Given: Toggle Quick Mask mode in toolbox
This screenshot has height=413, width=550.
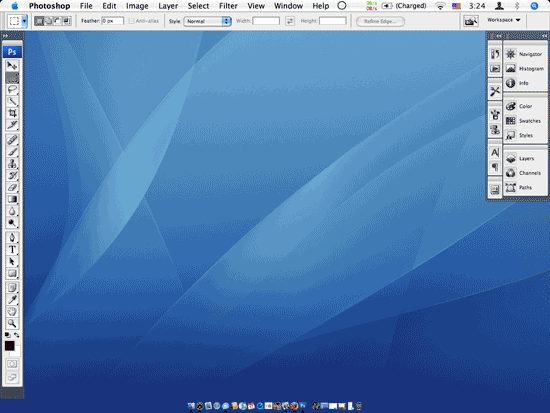Looking at the screenshot, I should click(x=12, y=364).
